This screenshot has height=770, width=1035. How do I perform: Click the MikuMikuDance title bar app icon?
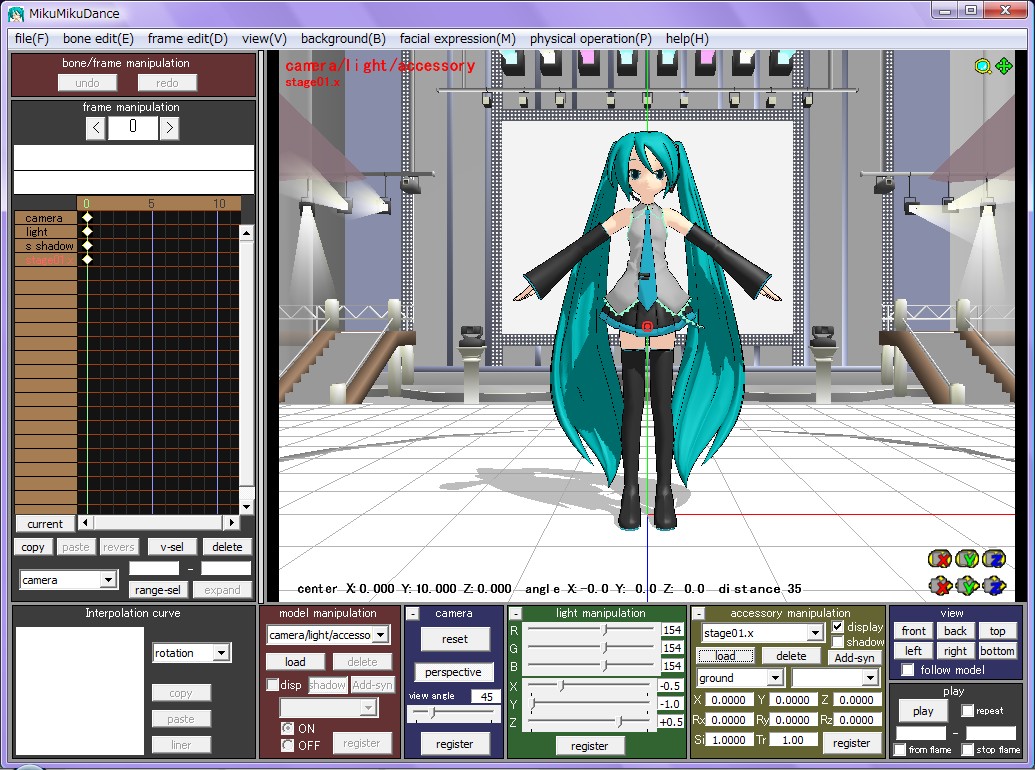point(16,13)
